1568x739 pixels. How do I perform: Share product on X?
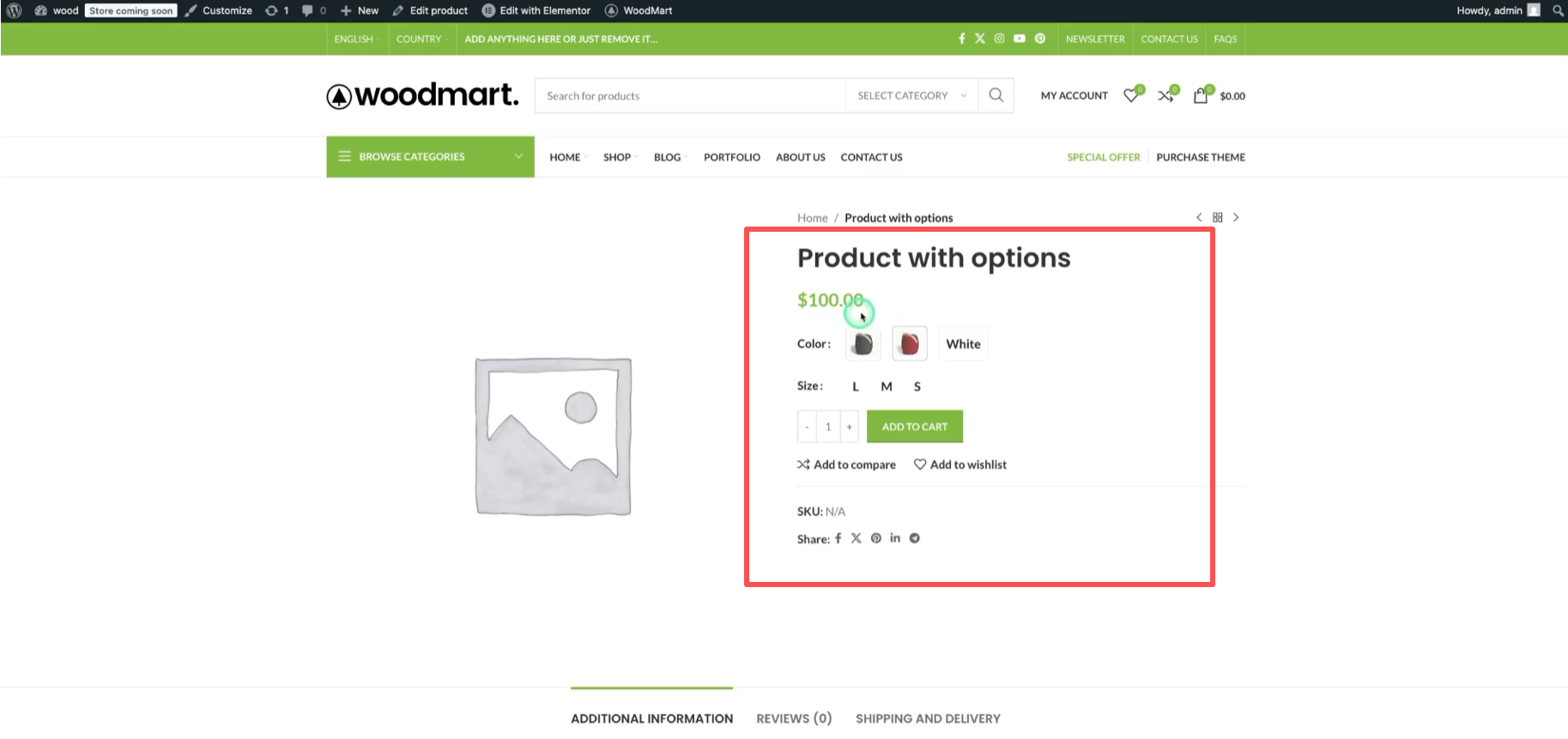point(856,538)
